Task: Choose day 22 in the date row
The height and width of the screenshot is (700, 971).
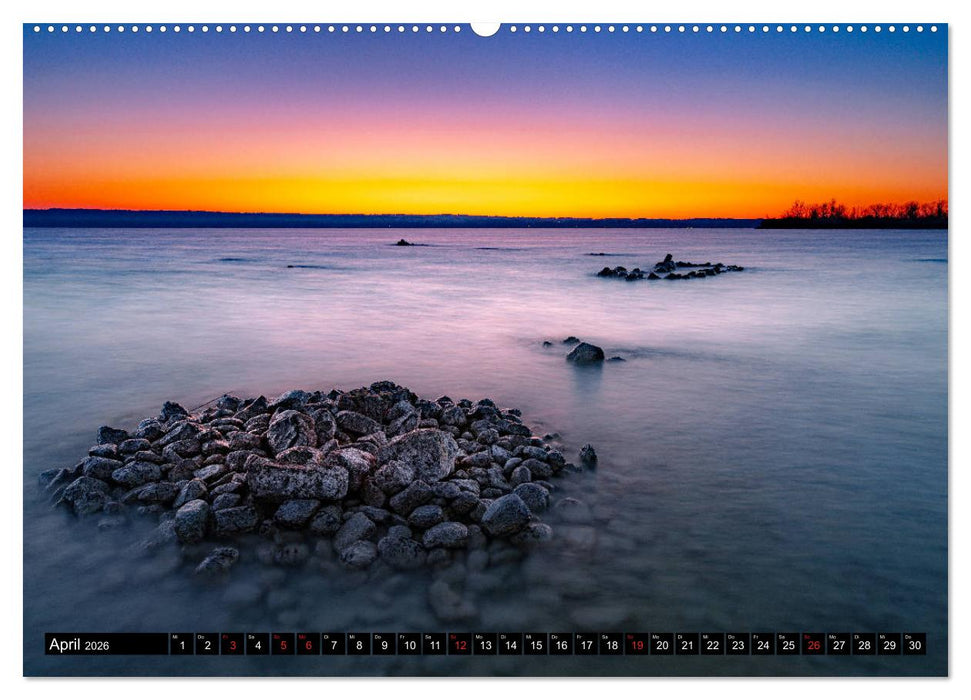Action: point(712,645)
